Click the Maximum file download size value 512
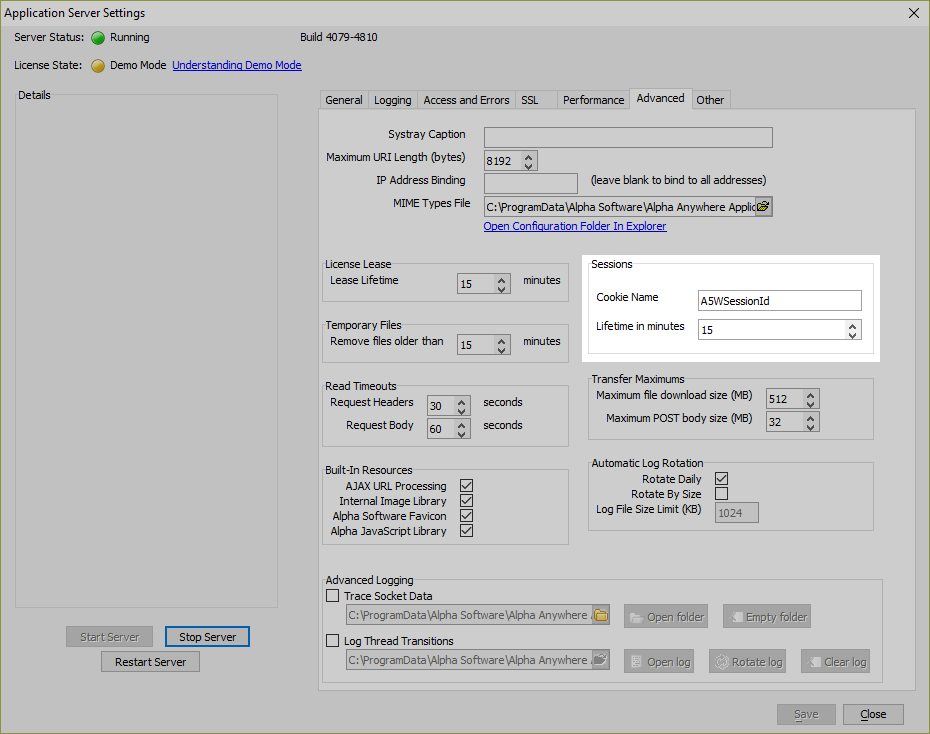 tap(785, 399)
